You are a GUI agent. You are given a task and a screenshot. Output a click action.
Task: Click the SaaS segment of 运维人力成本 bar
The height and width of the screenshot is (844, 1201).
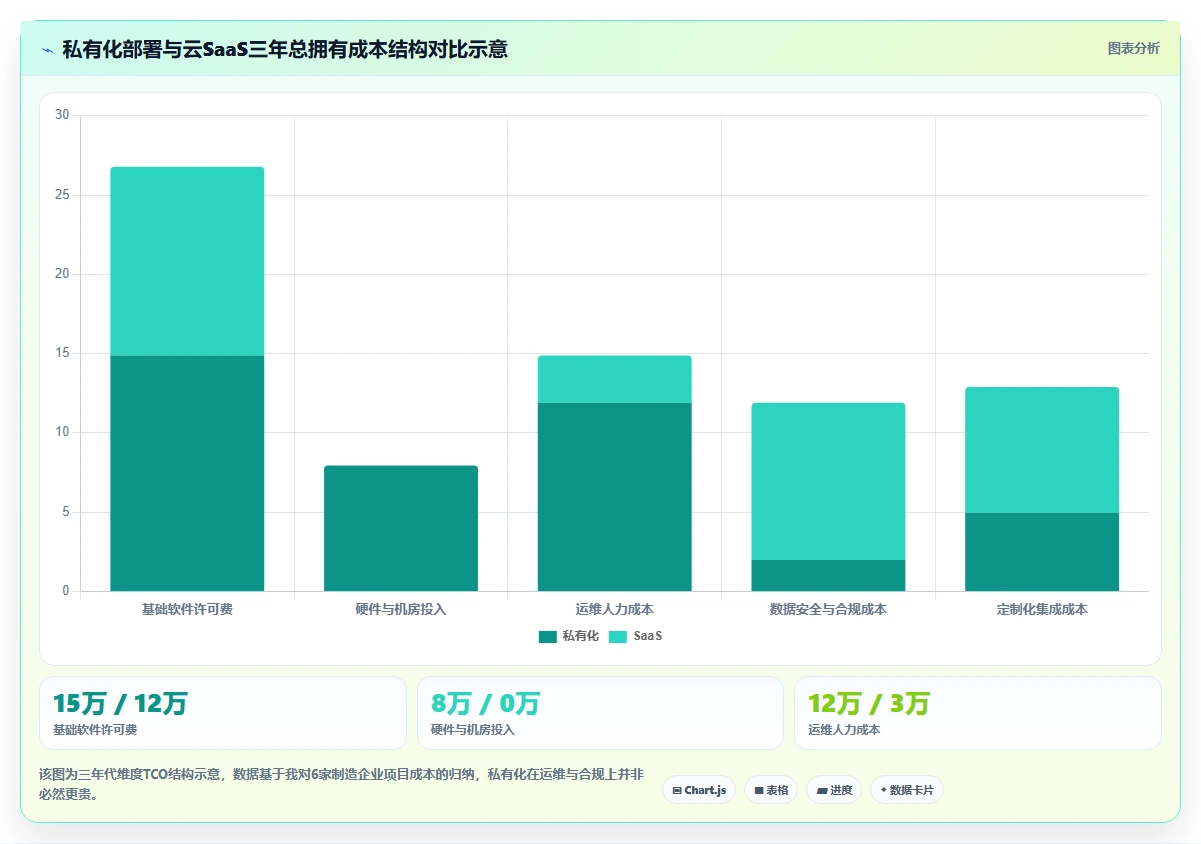click(615, 379)
